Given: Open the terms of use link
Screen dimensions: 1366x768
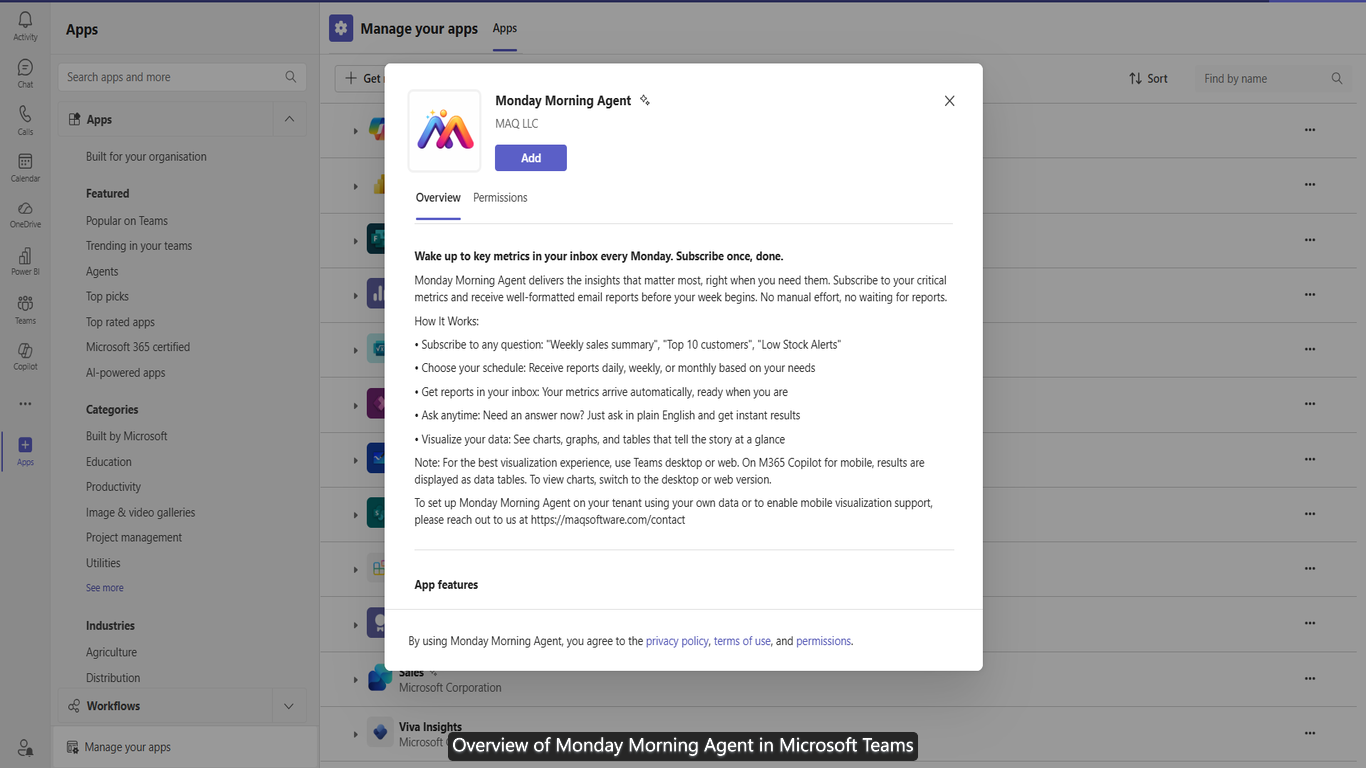Looking at the screenshot, I should pyautogui.click(x=742, y=641).
